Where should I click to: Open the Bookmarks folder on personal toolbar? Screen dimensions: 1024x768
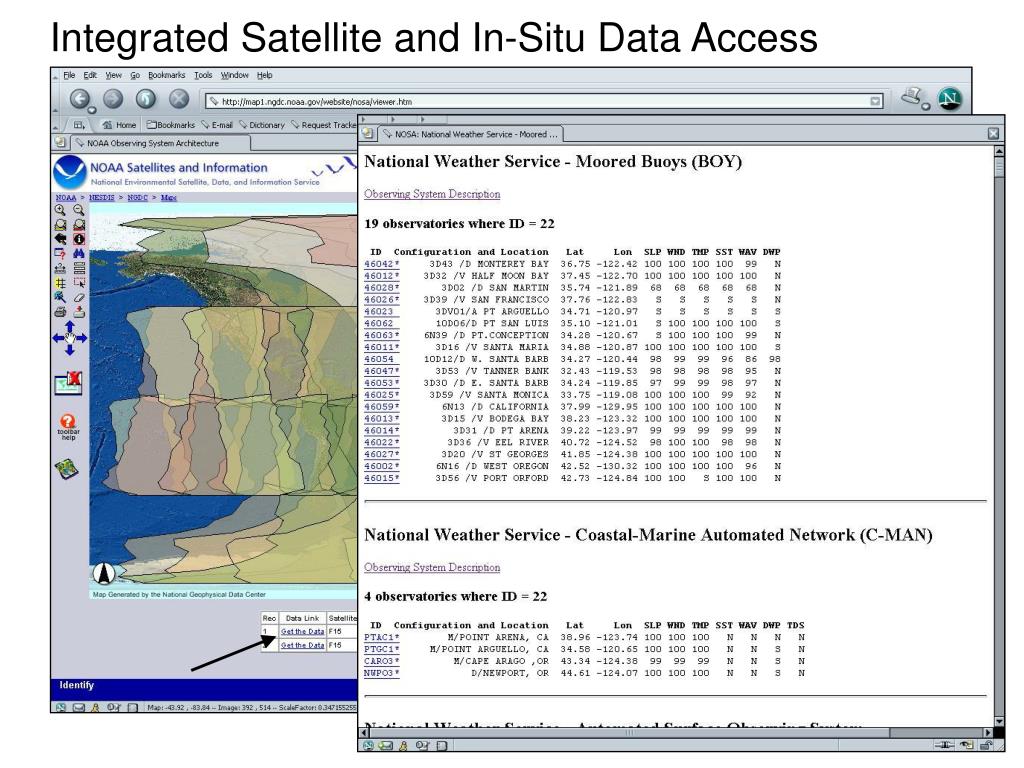pyautogui.click(x=171, y=125)
